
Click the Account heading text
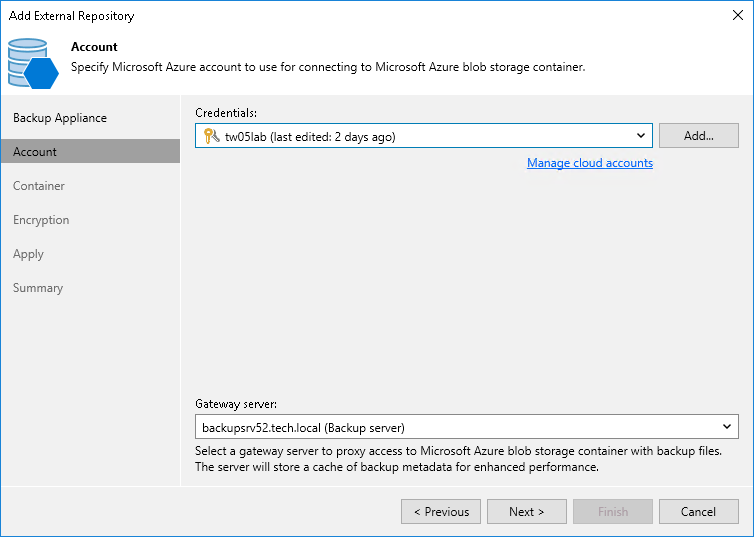pyautogui.click(x=94, y=47)
